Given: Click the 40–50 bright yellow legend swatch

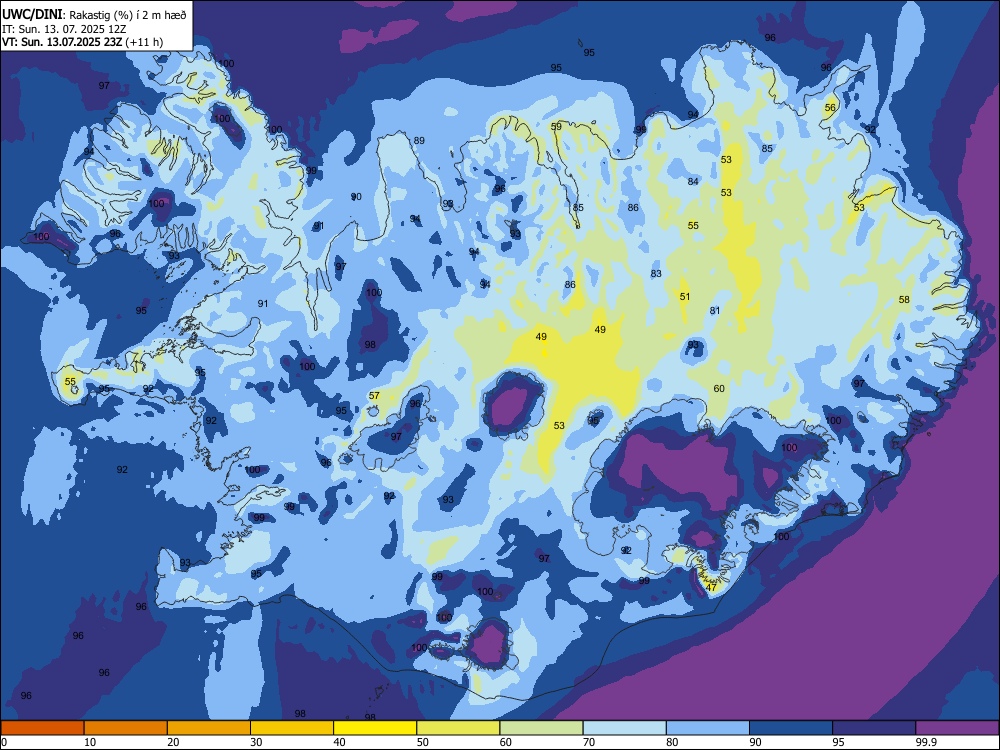Looking at the screenshot, I should 375,728.
